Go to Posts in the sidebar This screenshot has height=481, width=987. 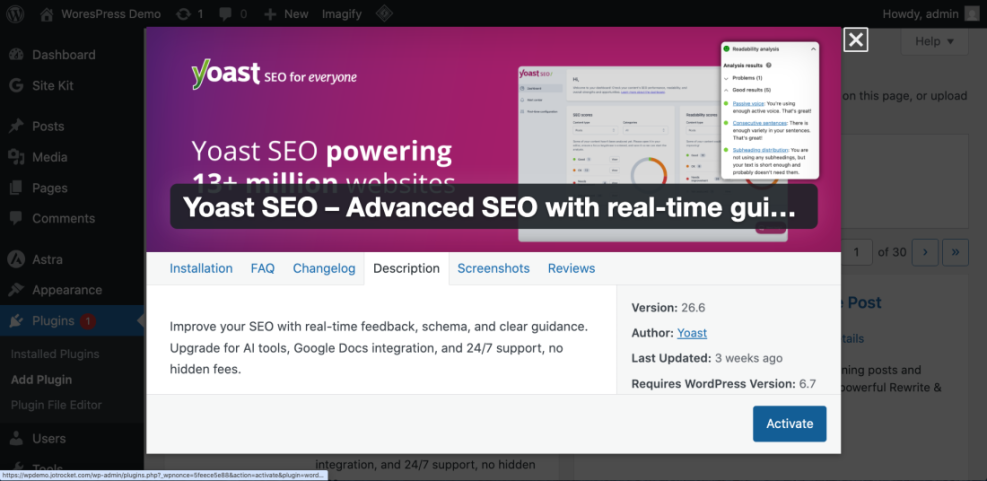(48, 127)
